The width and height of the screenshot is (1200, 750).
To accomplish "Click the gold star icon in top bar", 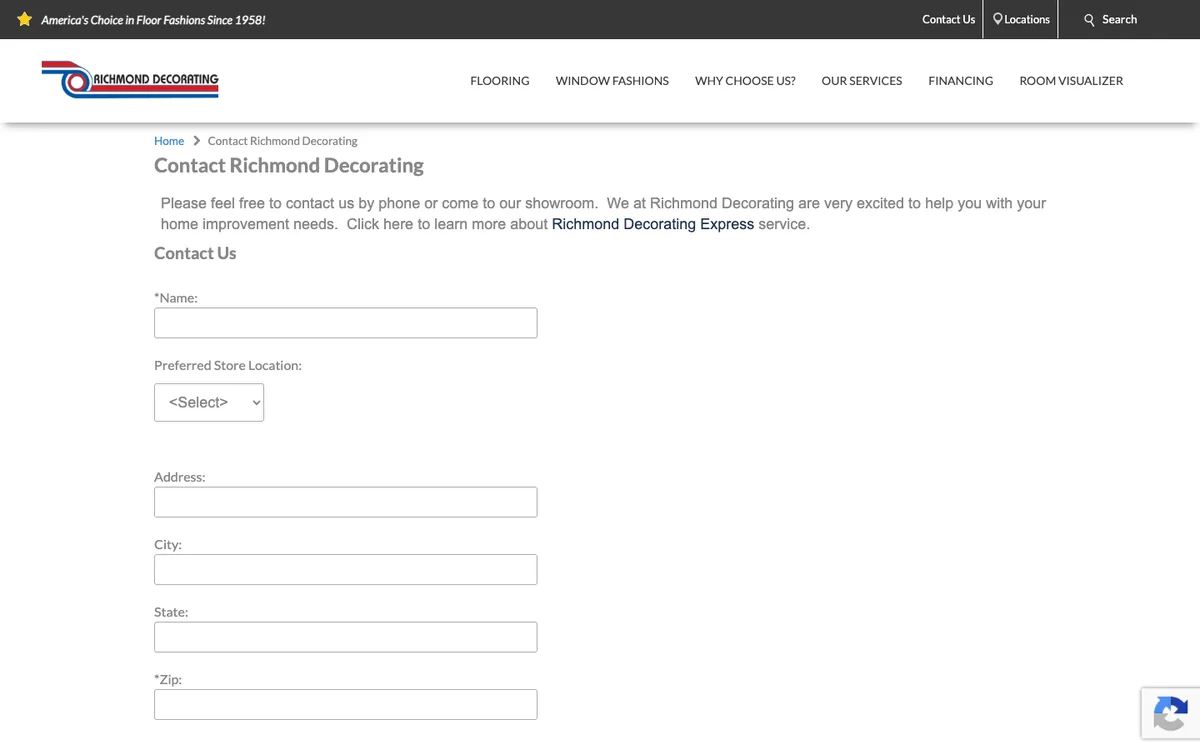I will pyautogui.click(x=24, y=19).
